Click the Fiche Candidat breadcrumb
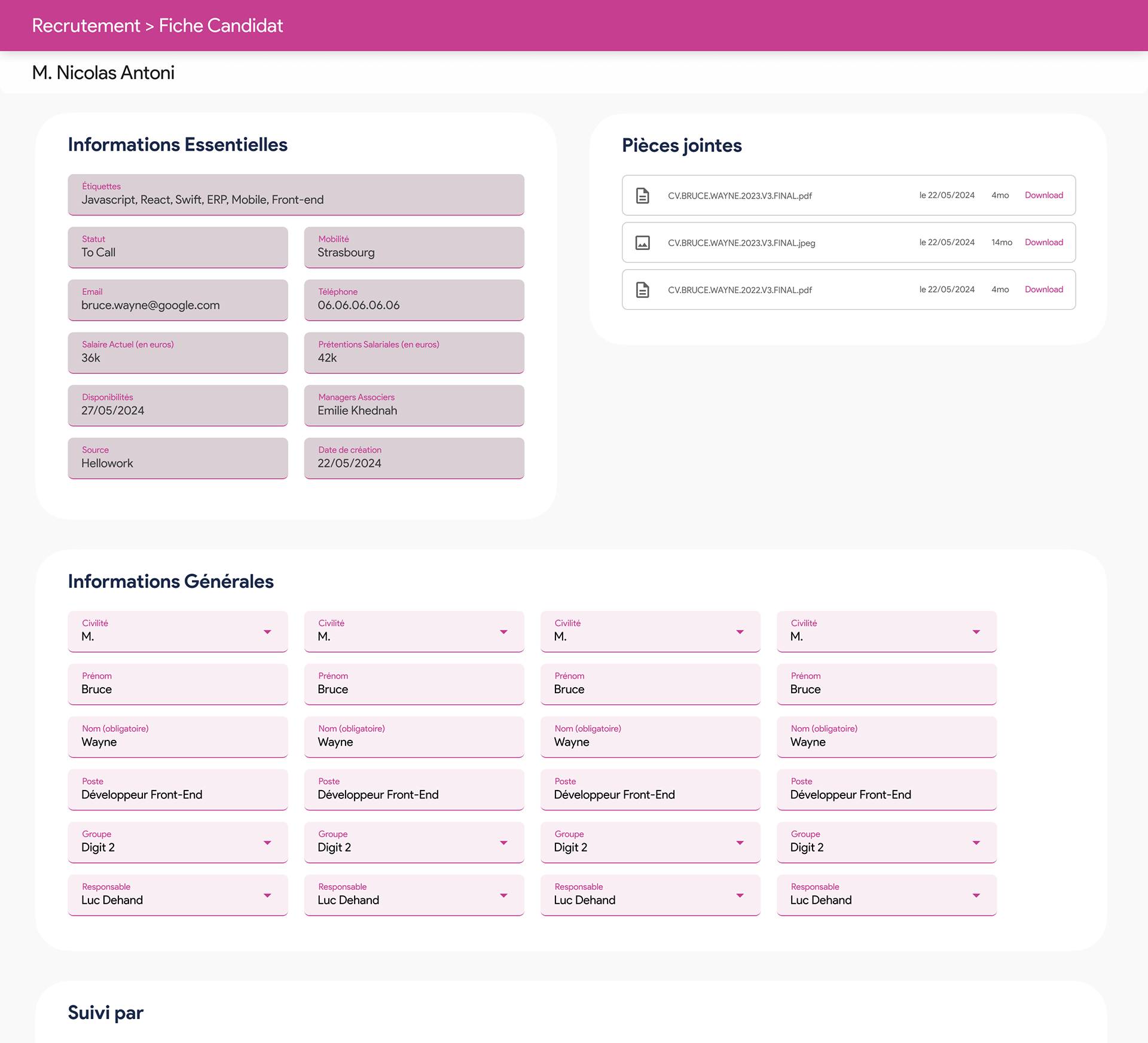The width and height of the screenshot is (1148, 1043). pos(221,26)
